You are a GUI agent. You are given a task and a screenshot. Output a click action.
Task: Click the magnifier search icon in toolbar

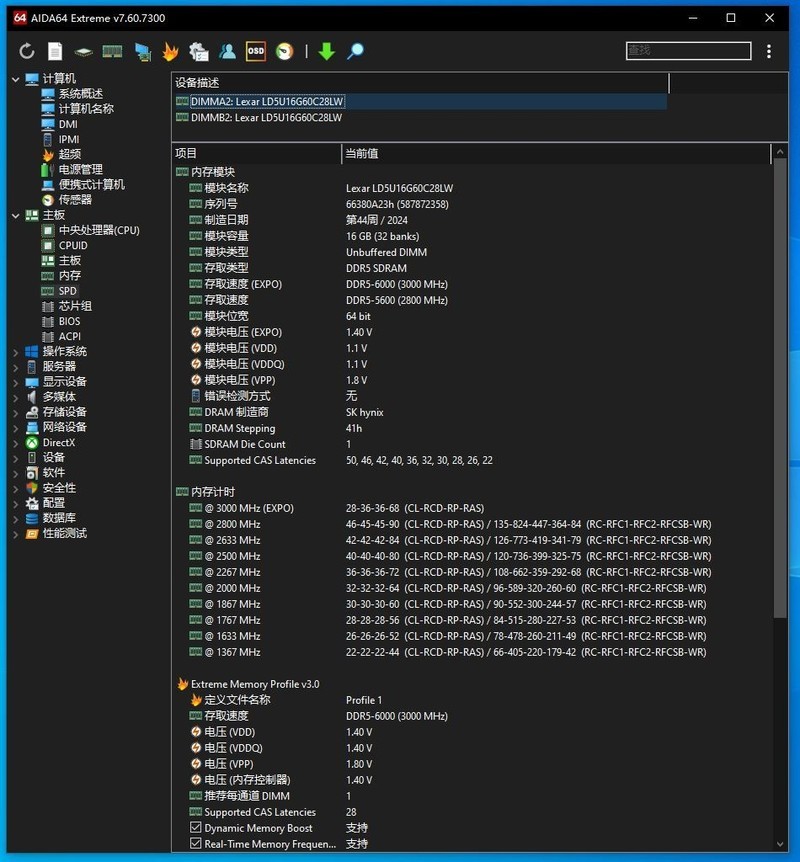click(355, 51)
